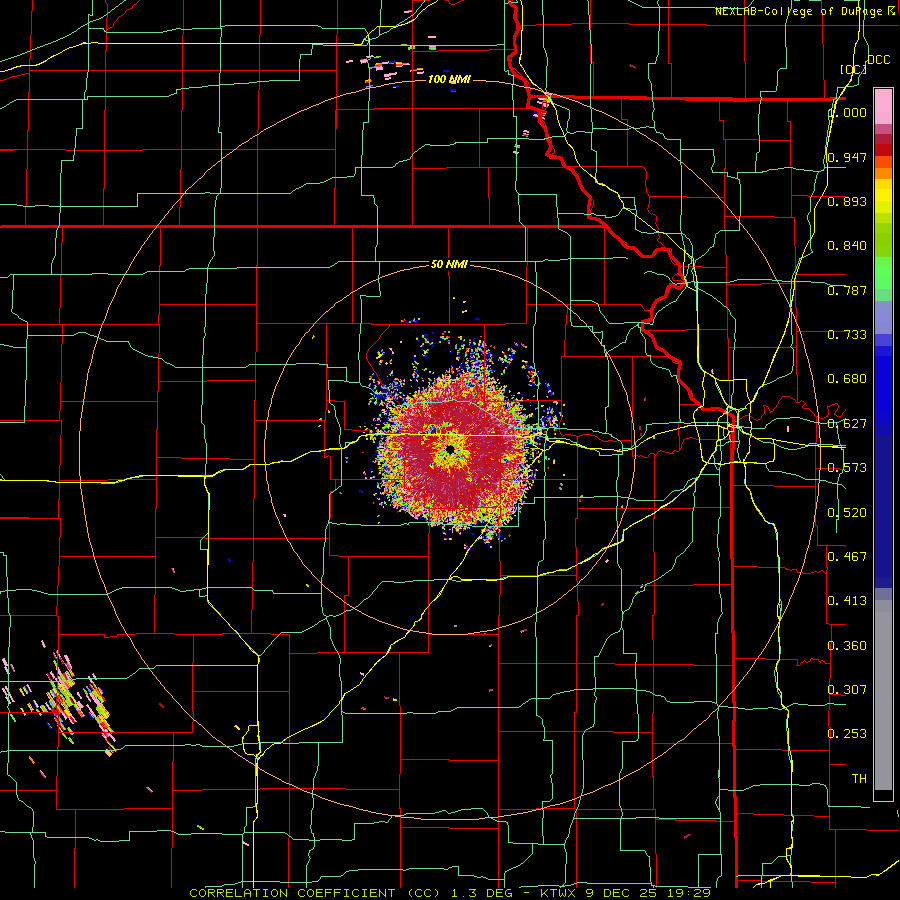Click the bright green segment of the color bar
Image resolution: width=900 pixels, height=900 pixels.
pos(883,273)
